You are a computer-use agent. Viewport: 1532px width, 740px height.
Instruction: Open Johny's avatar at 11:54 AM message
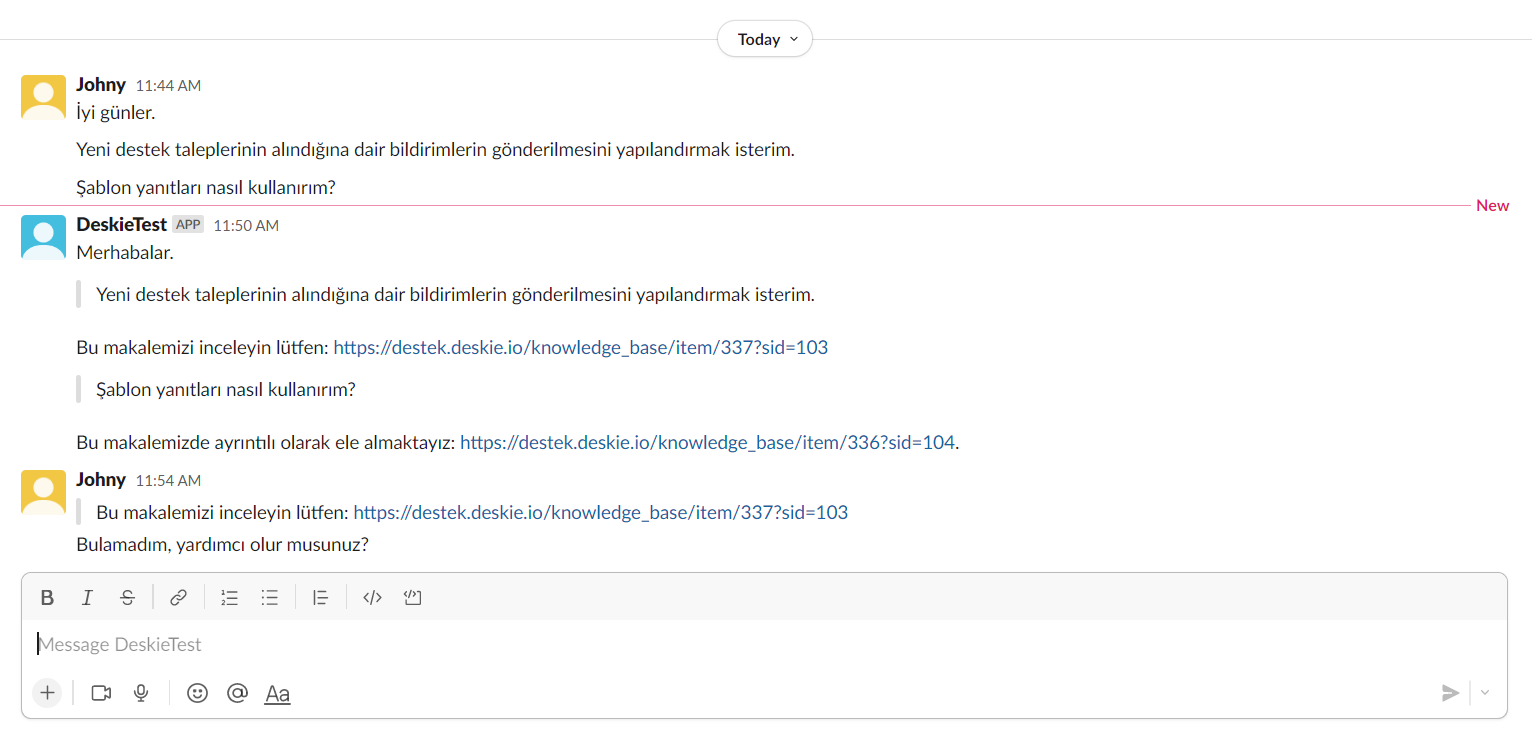point(43,492)
